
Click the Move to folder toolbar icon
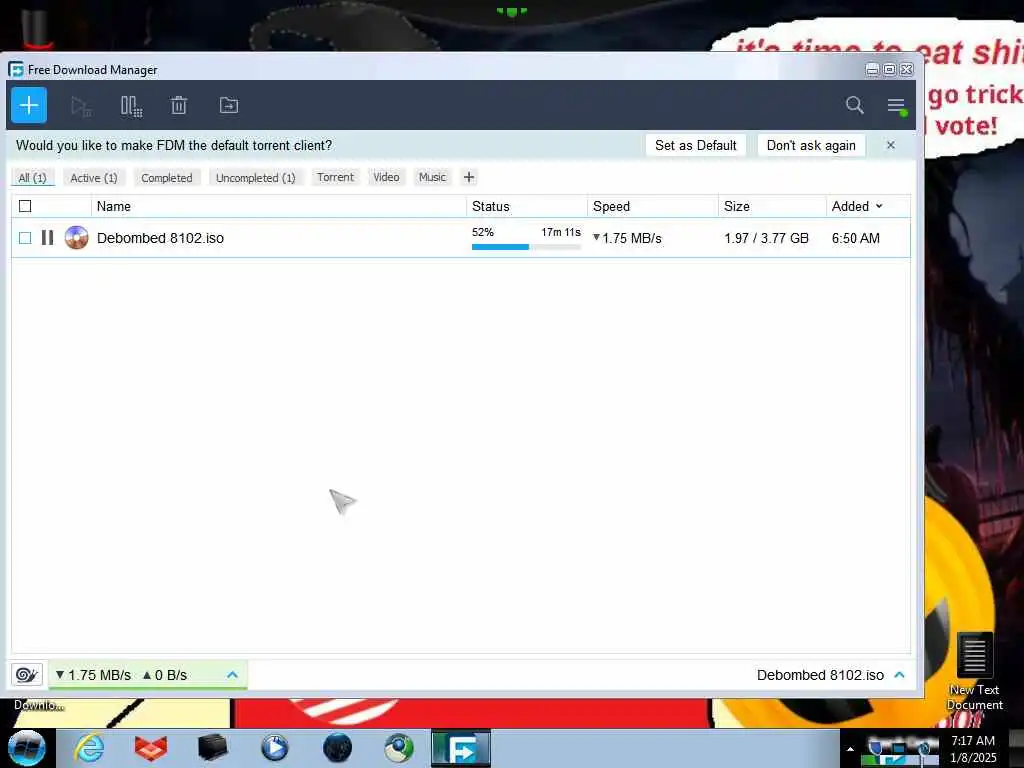pyautogui.click(x=229, y=105)
